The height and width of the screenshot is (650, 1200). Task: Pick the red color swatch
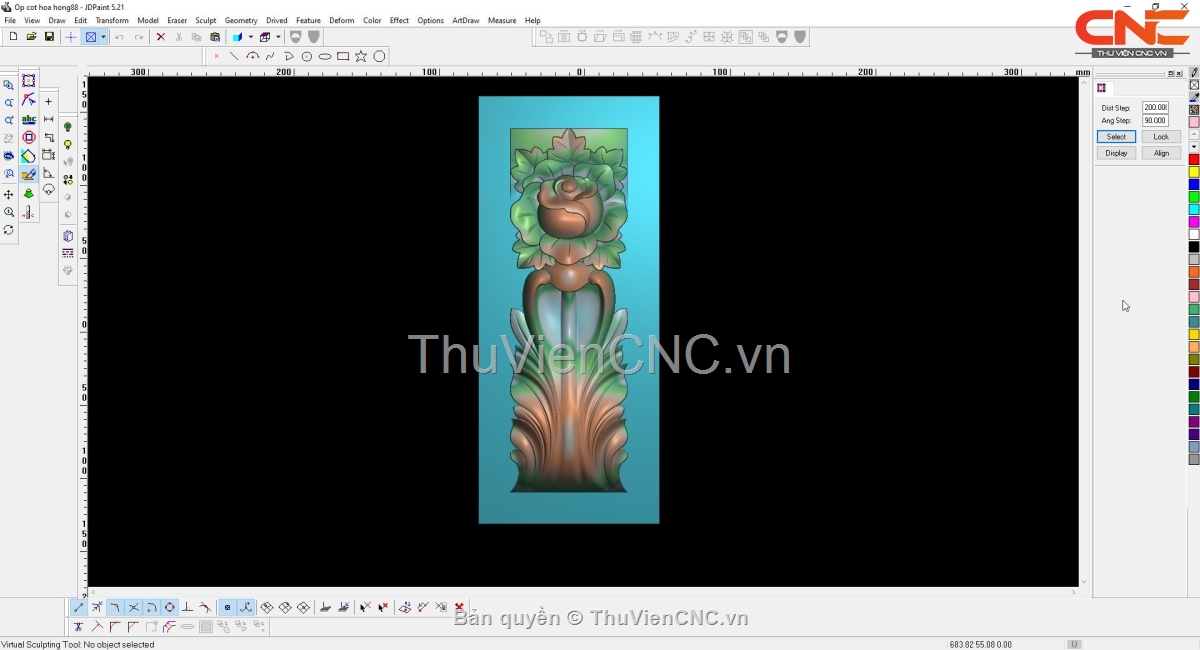coord(1194,160)
